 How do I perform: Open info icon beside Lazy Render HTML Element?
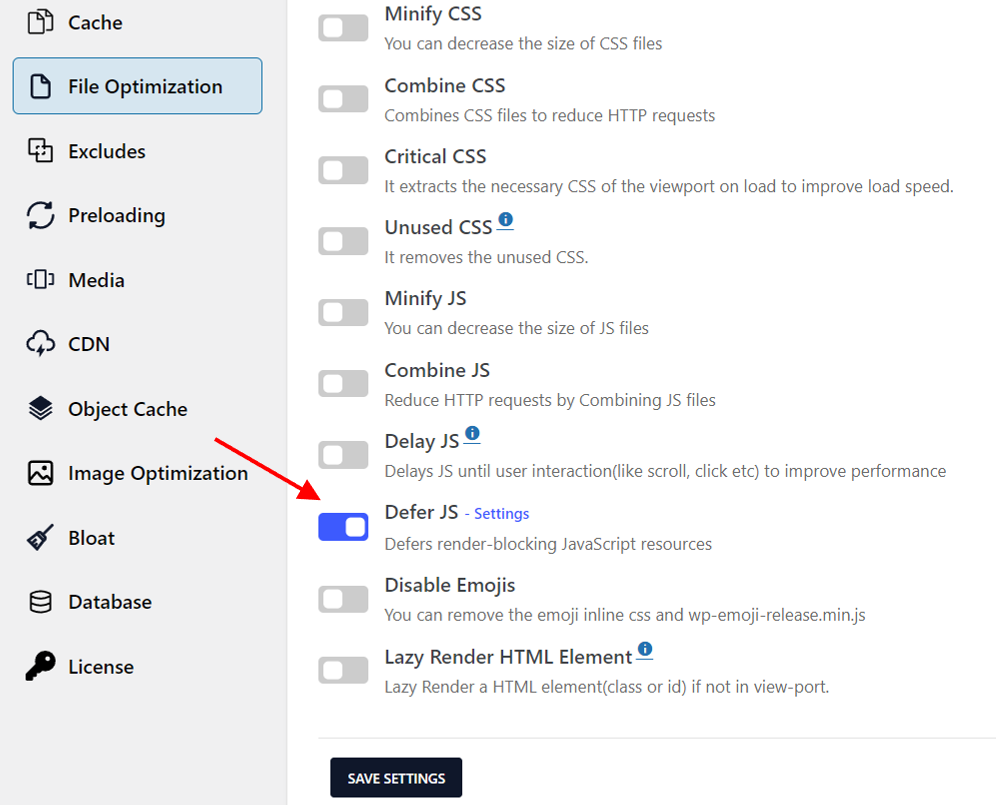point(645,649)
